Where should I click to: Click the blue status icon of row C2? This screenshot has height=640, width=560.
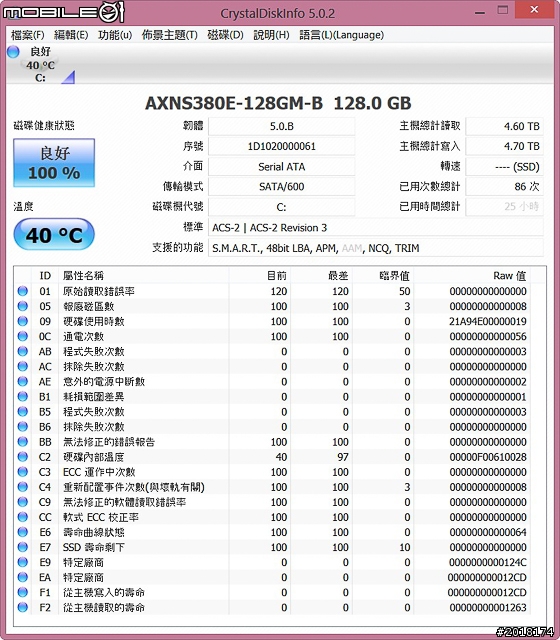pyautogui.click(x=22, y=457)
